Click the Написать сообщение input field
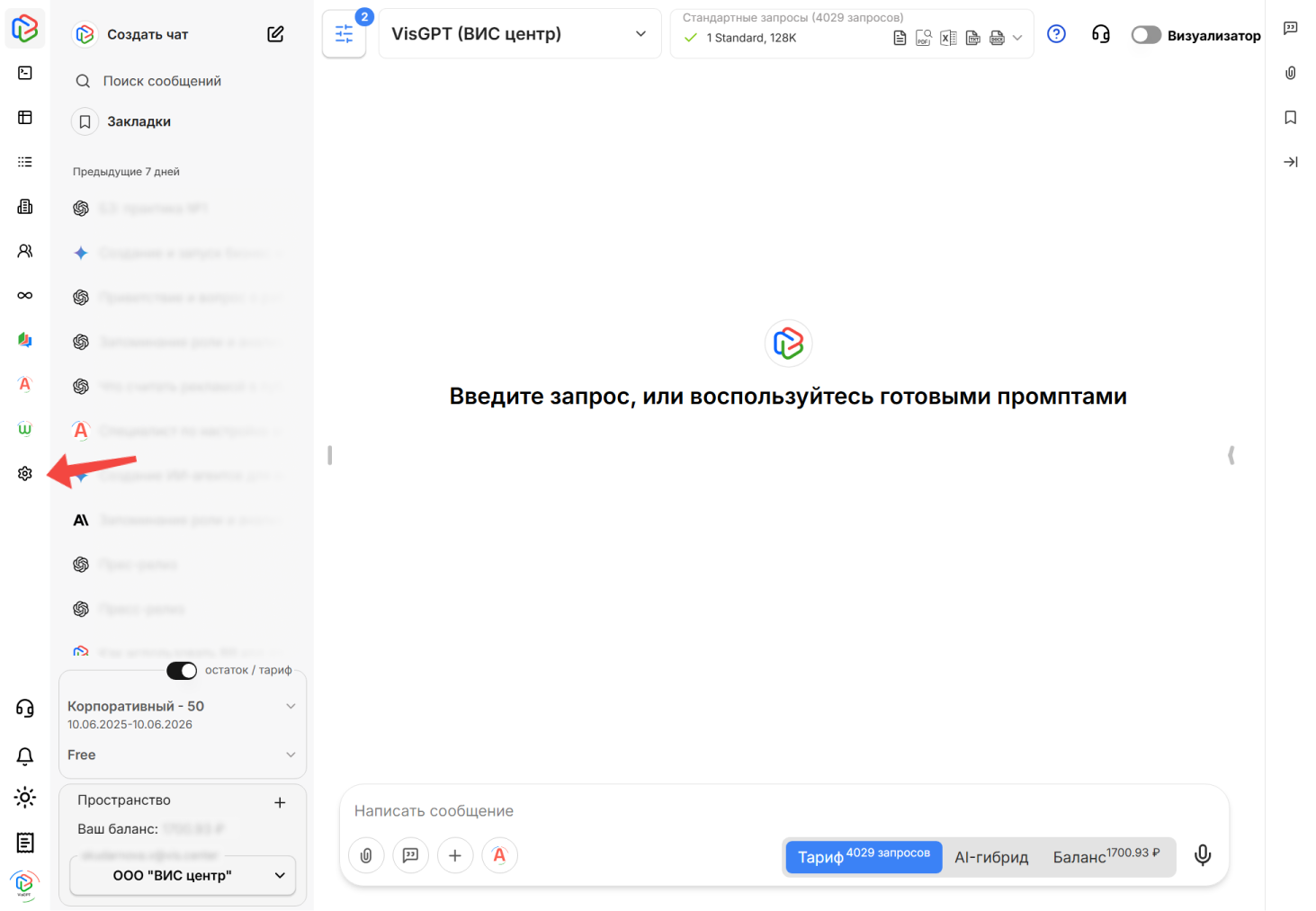The height and width of the screenshot is (911, 1316). [630, 810]
